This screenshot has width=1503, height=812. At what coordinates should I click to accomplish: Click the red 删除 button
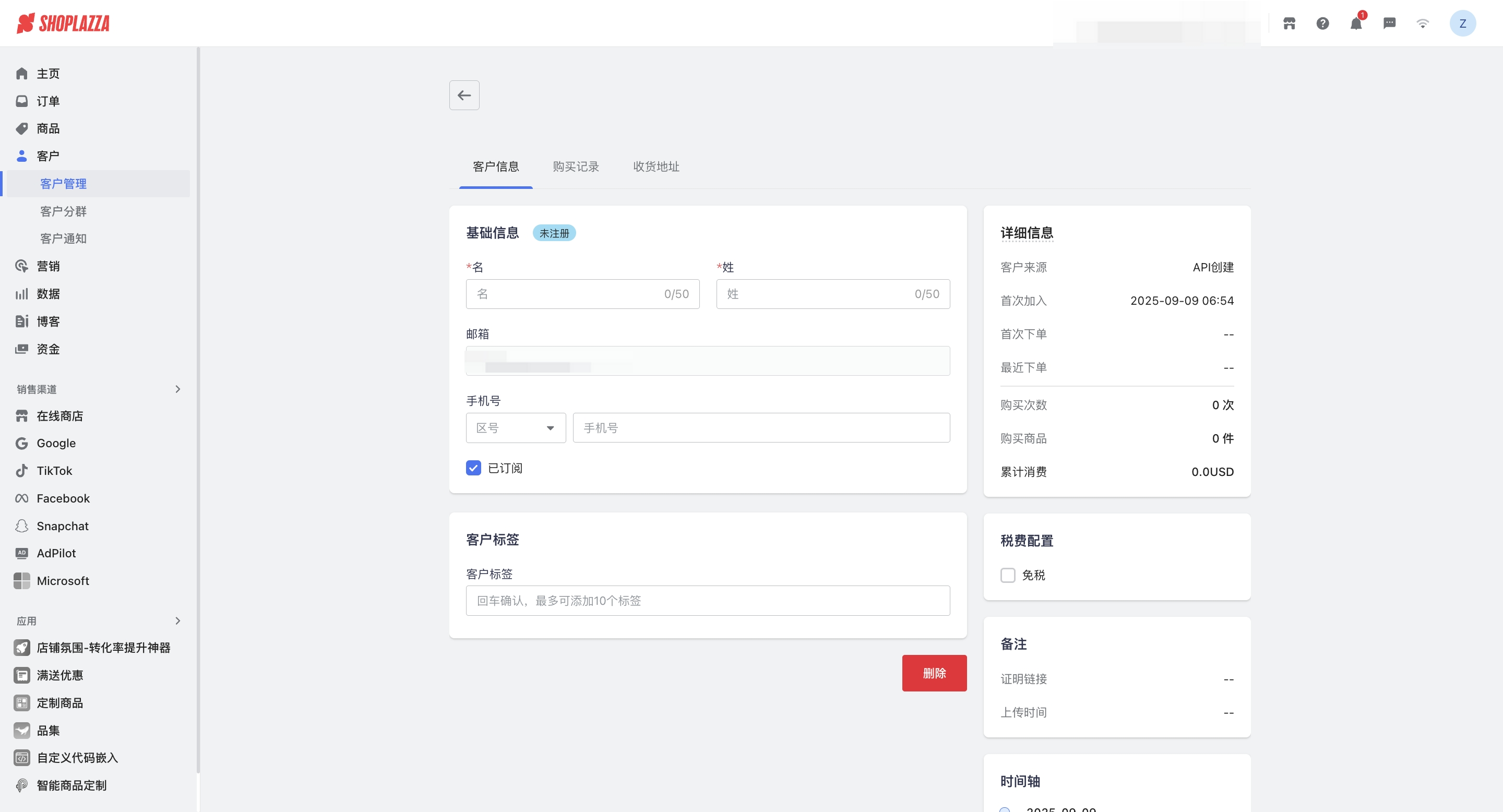934,673
